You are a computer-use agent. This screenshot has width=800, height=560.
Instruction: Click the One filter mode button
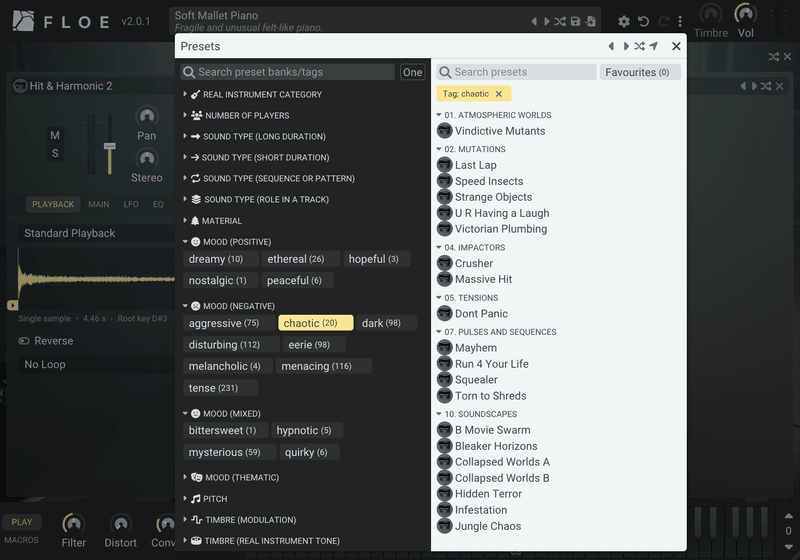pyautogui.click(x=412, y=72)
